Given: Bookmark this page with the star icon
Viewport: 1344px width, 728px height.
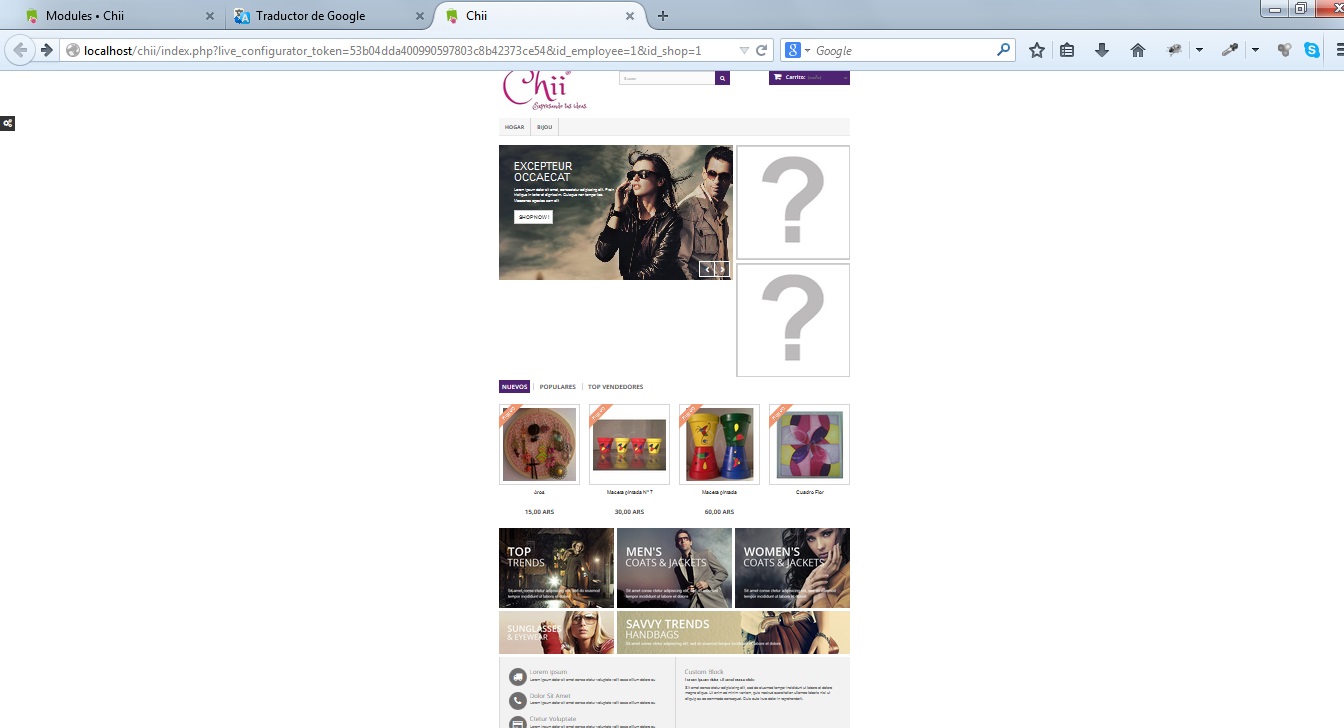Looking at the screenshot, I should [x=1037, y=50].
